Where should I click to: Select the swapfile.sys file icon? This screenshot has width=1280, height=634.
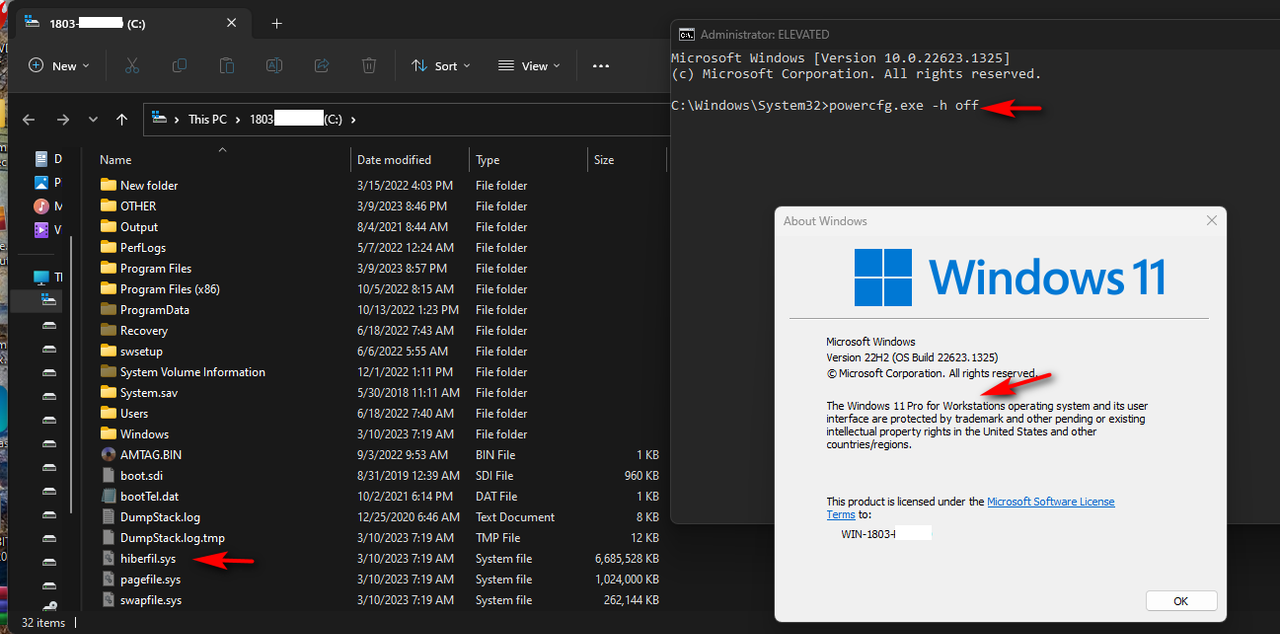(x=109, y=600)
